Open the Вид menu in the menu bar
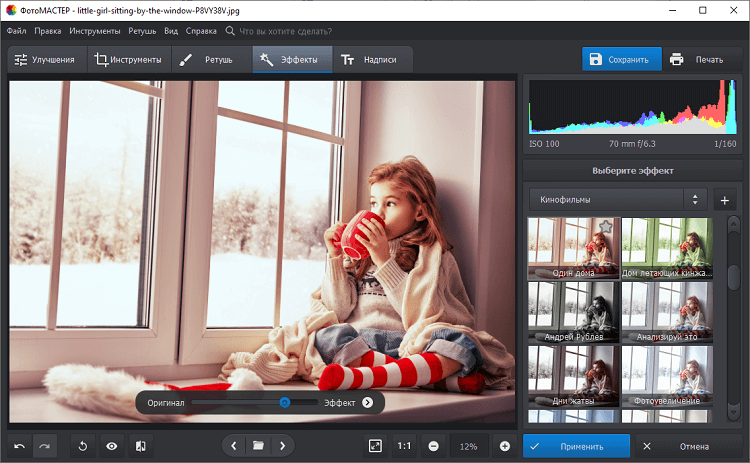This screenshot has height=463, width=750. tap(171, 31)
